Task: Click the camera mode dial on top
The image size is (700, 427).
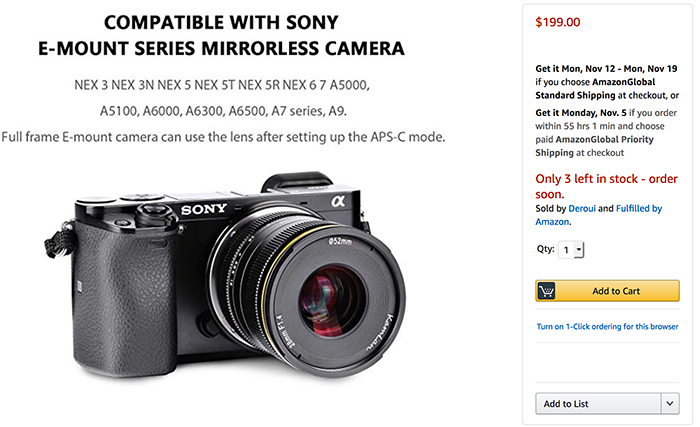Action: click(x=154, y=214)
